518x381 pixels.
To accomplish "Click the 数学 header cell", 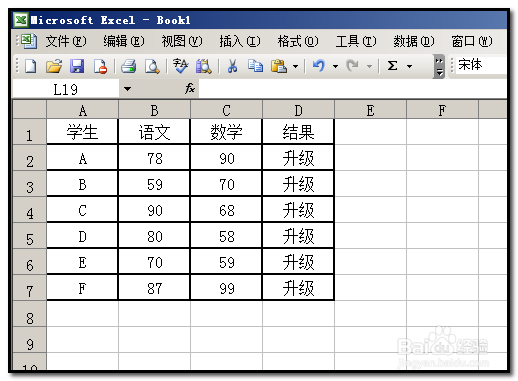I will (226, 132).
